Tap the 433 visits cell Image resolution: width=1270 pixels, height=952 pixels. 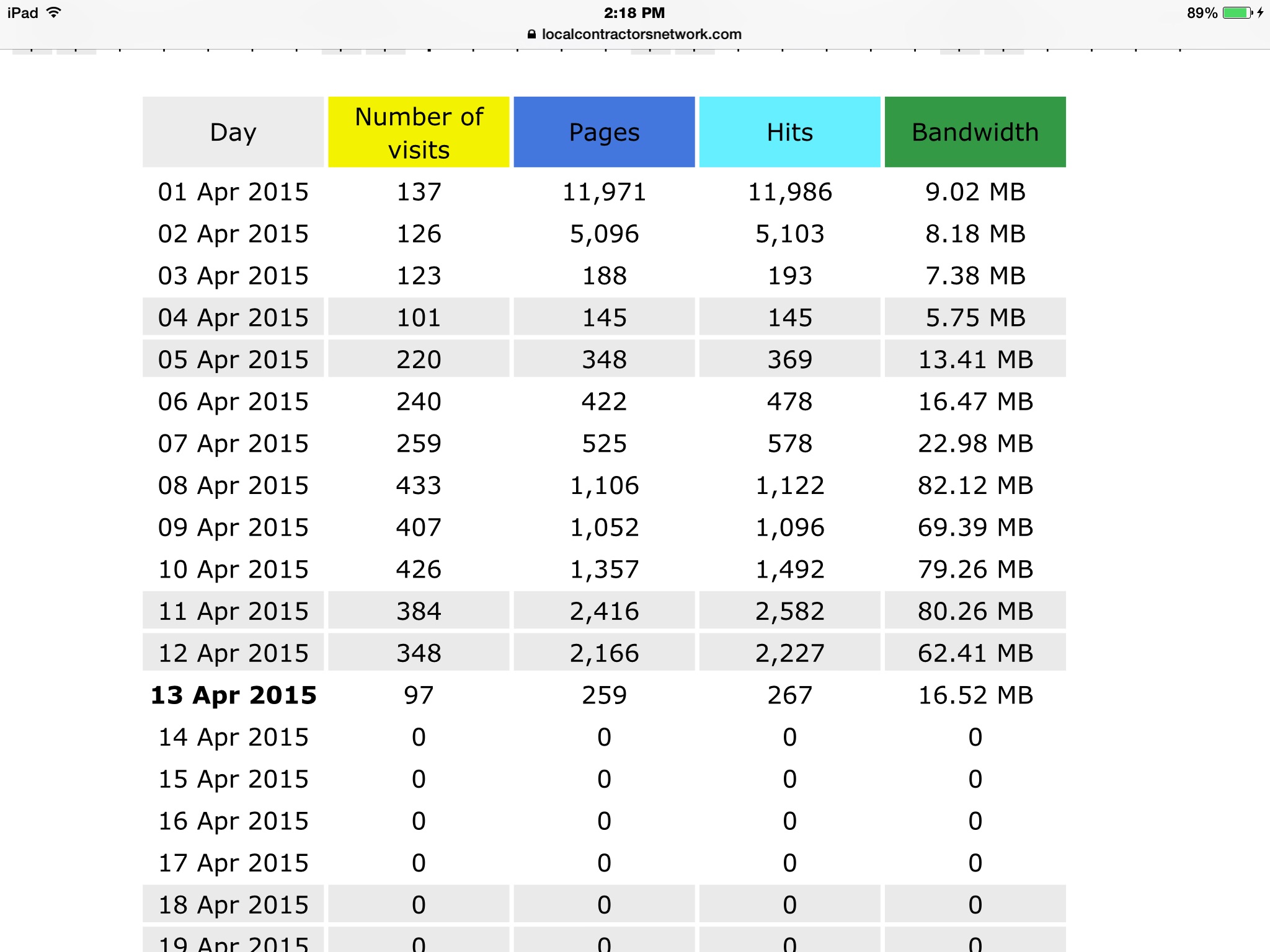point(419,485)
